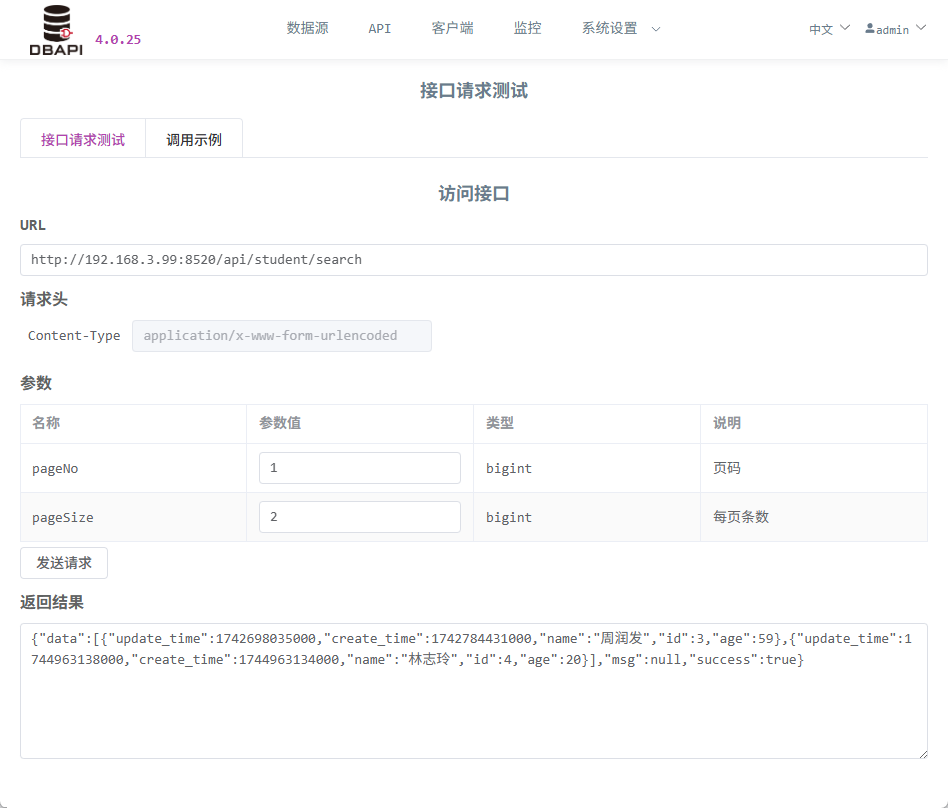The width and height of the screenshot is (948, 808).
Task: Click the admin user avatar icon
Action: pos(869,28)
